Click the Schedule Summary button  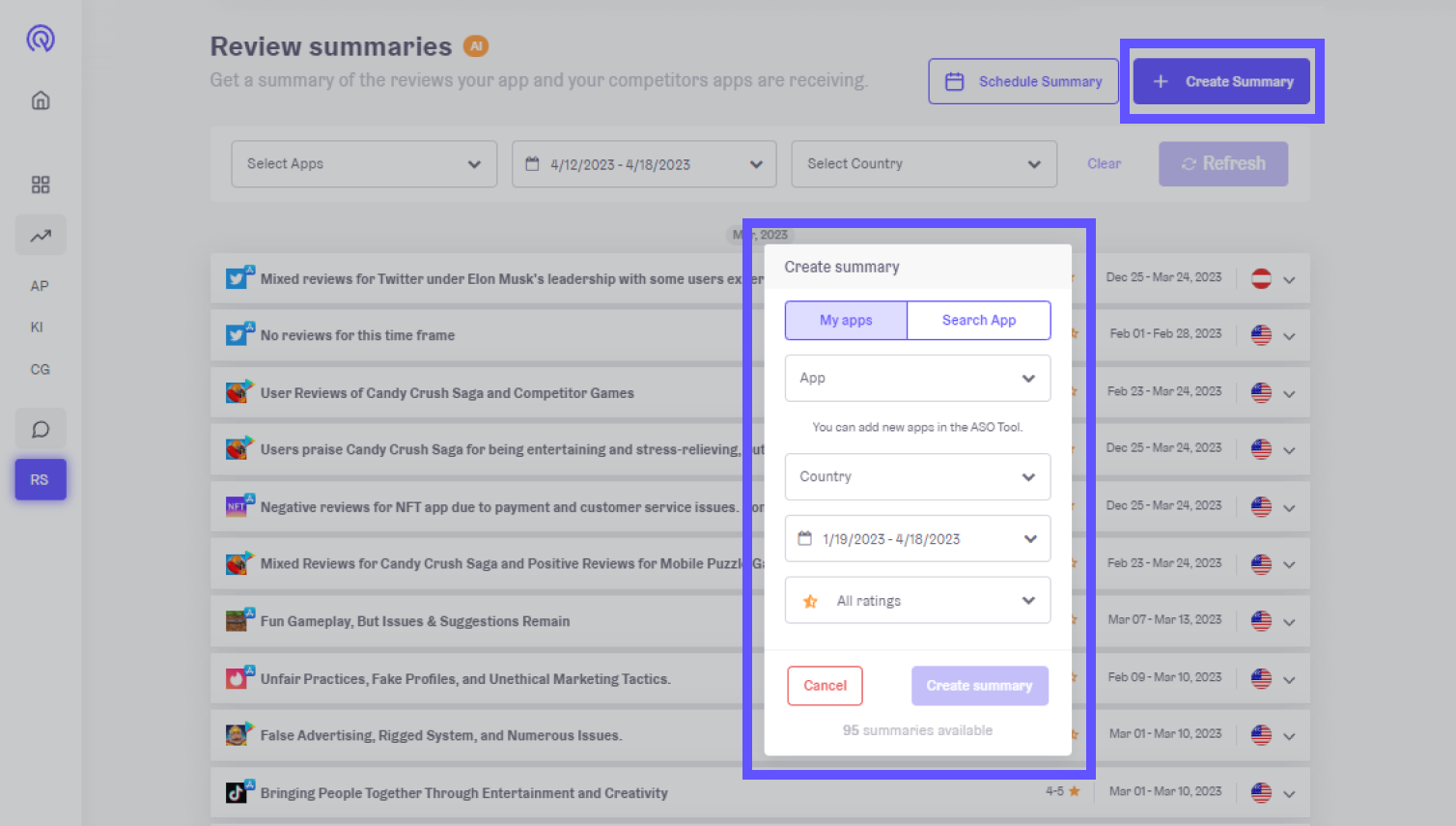[1022, 81]
